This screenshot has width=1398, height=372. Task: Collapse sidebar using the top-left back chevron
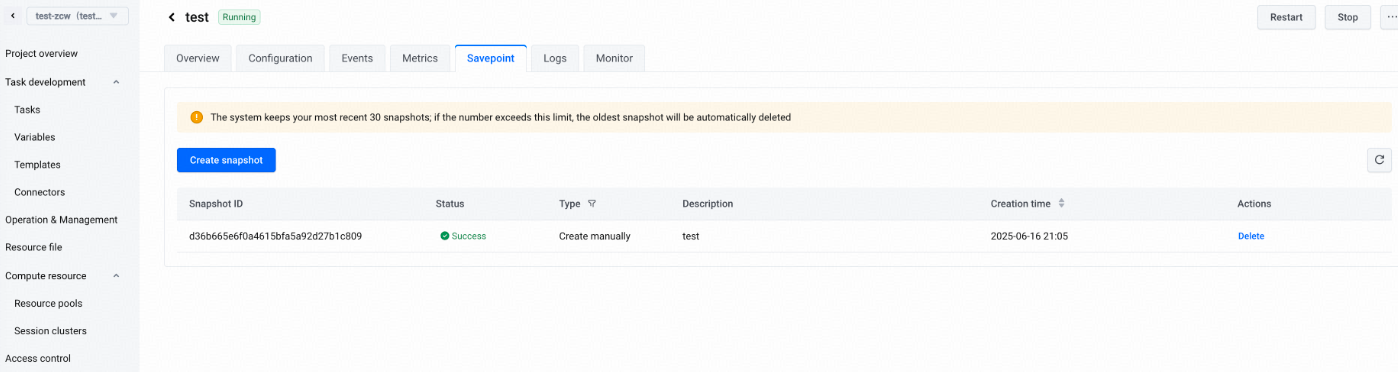(x=13, y=16)
